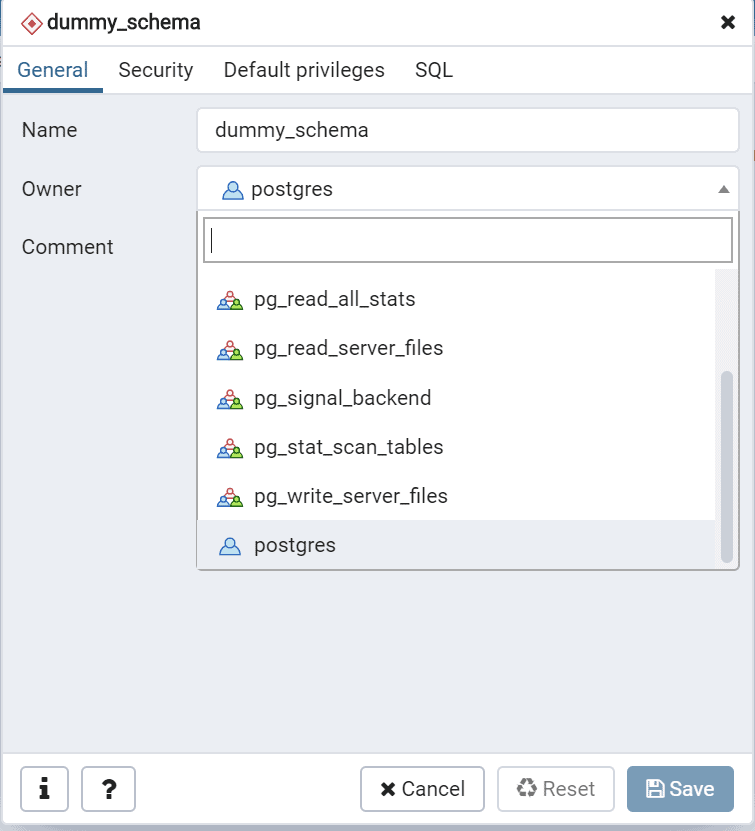Viewport: 755px width, 831px height.
Task: Click the group role icon beside pg_signal_backend
Action: coord(230,399)
